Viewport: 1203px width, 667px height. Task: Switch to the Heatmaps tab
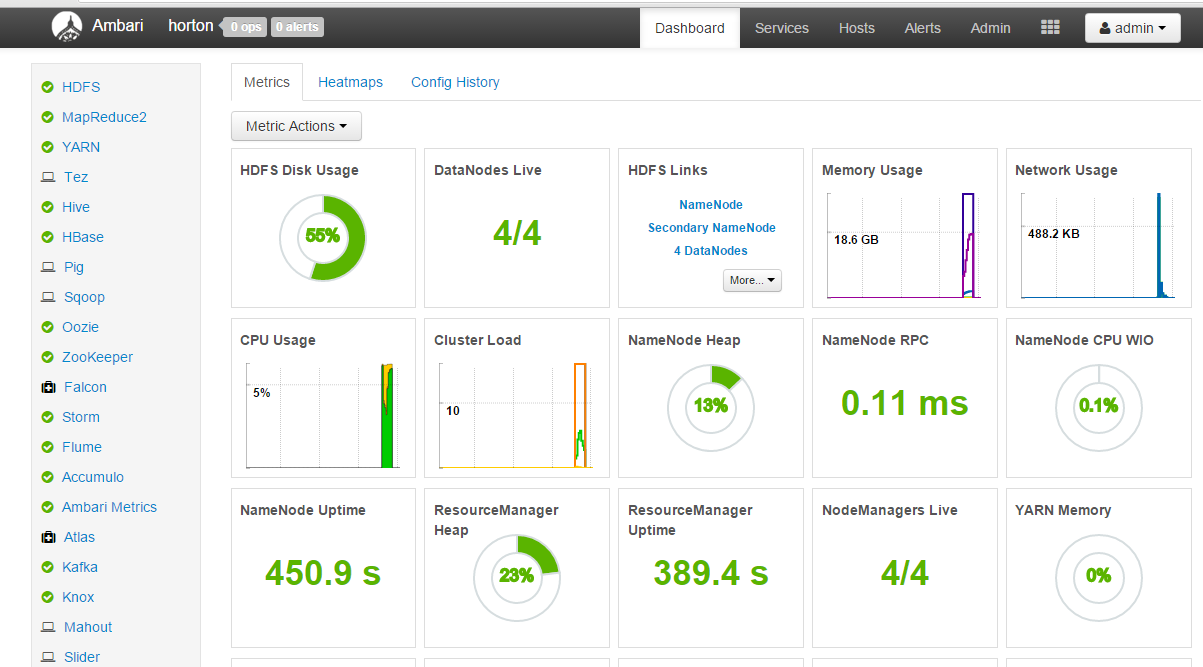[x=350, y=82]
